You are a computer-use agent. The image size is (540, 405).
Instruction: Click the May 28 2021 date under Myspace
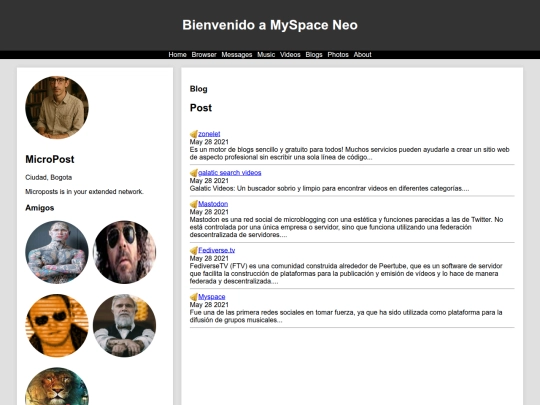click(x=209, y=305)
